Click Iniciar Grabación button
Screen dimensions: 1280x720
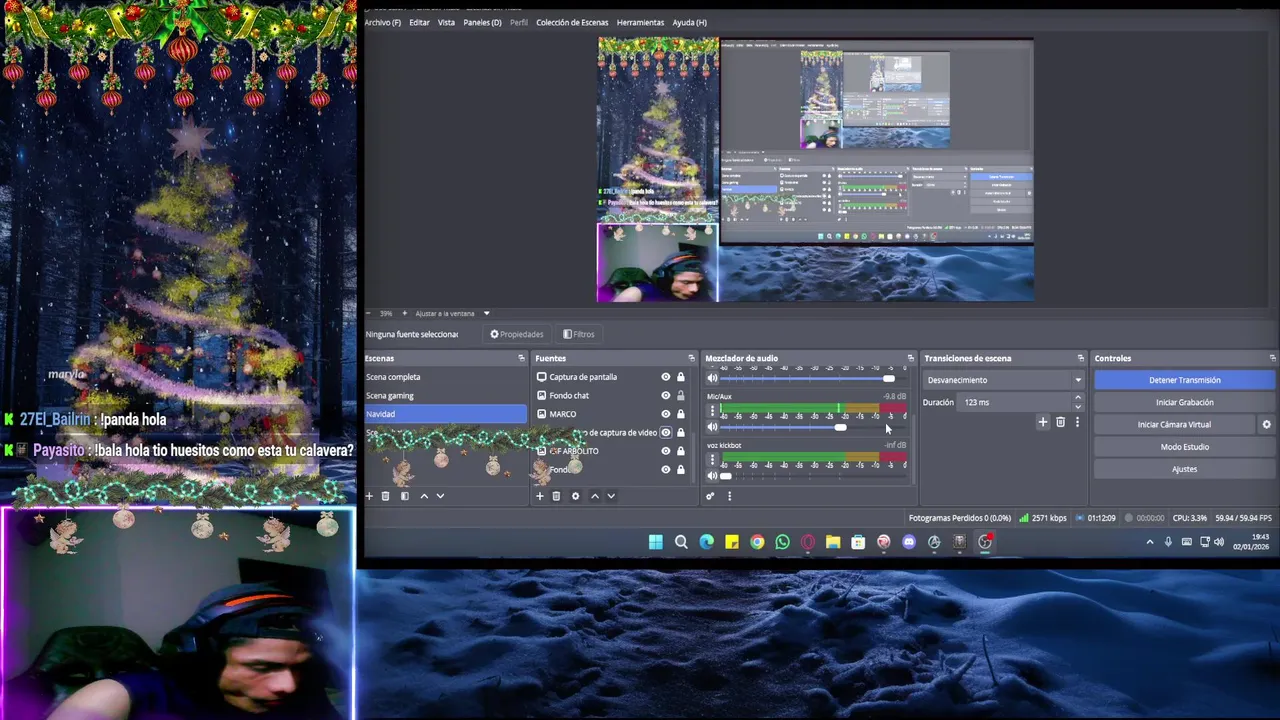(1185, 402)
